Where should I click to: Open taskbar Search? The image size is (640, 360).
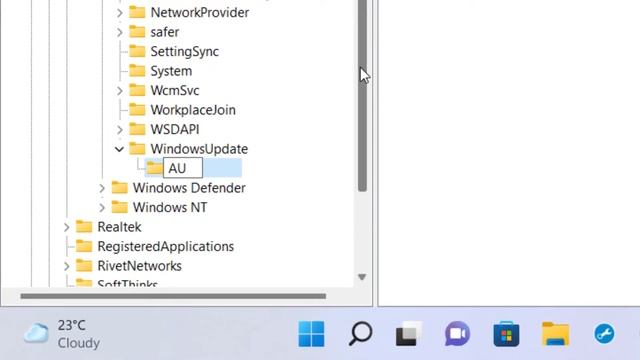(x=360, y=334)
